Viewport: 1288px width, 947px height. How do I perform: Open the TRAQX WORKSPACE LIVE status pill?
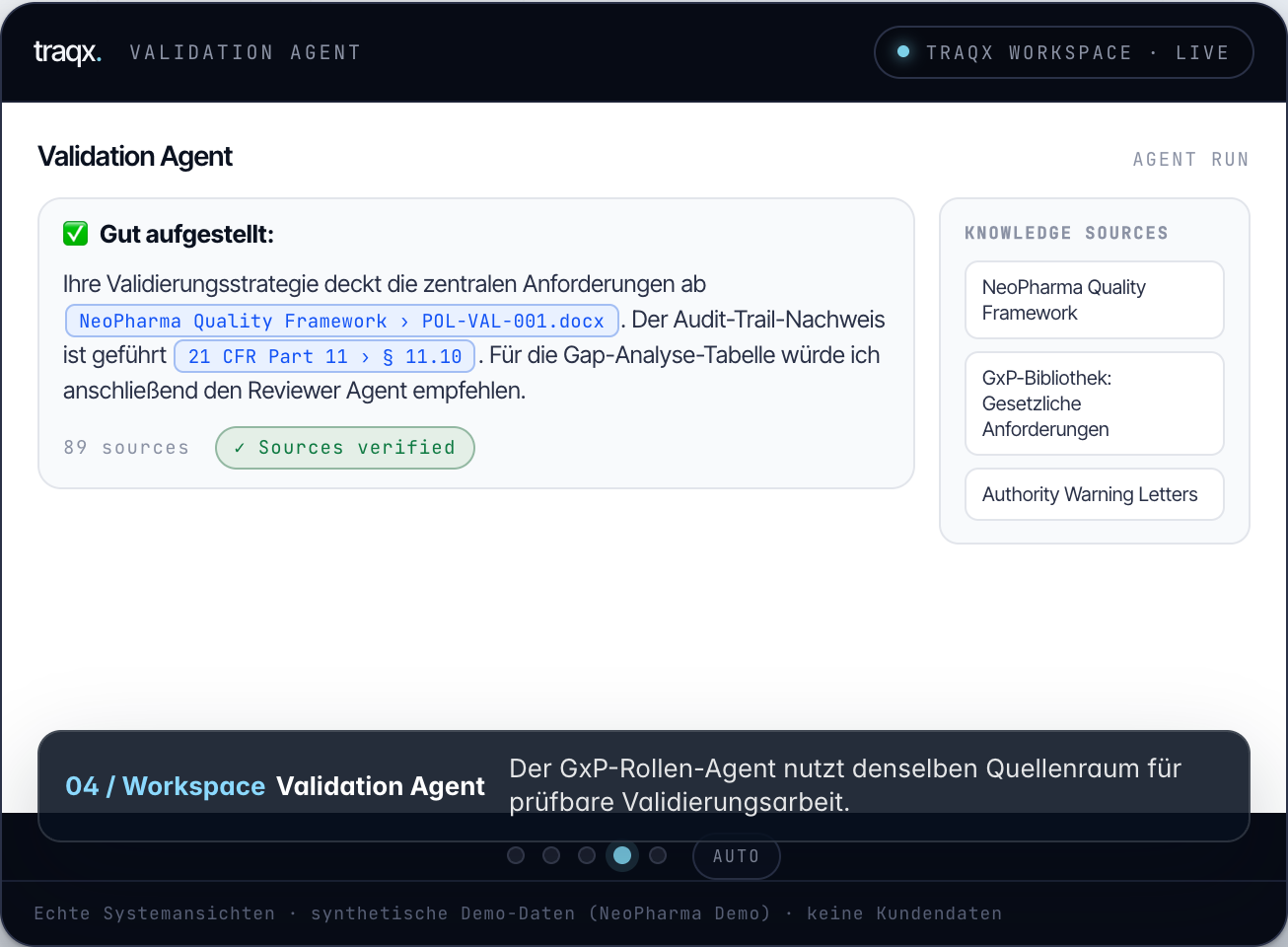click(1063, 52)
